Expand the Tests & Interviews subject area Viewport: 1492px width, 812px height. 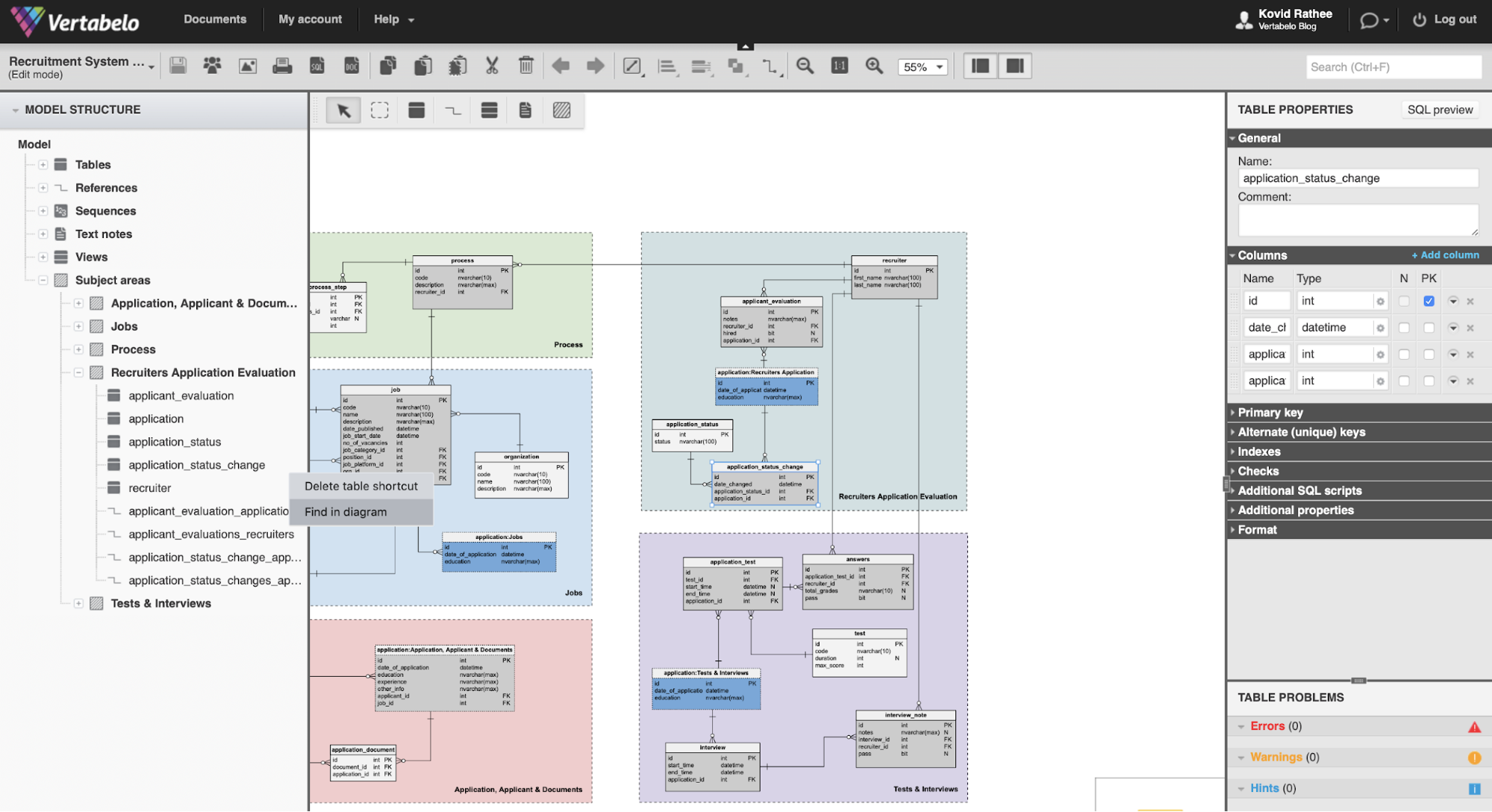click(x=78, y=604)
